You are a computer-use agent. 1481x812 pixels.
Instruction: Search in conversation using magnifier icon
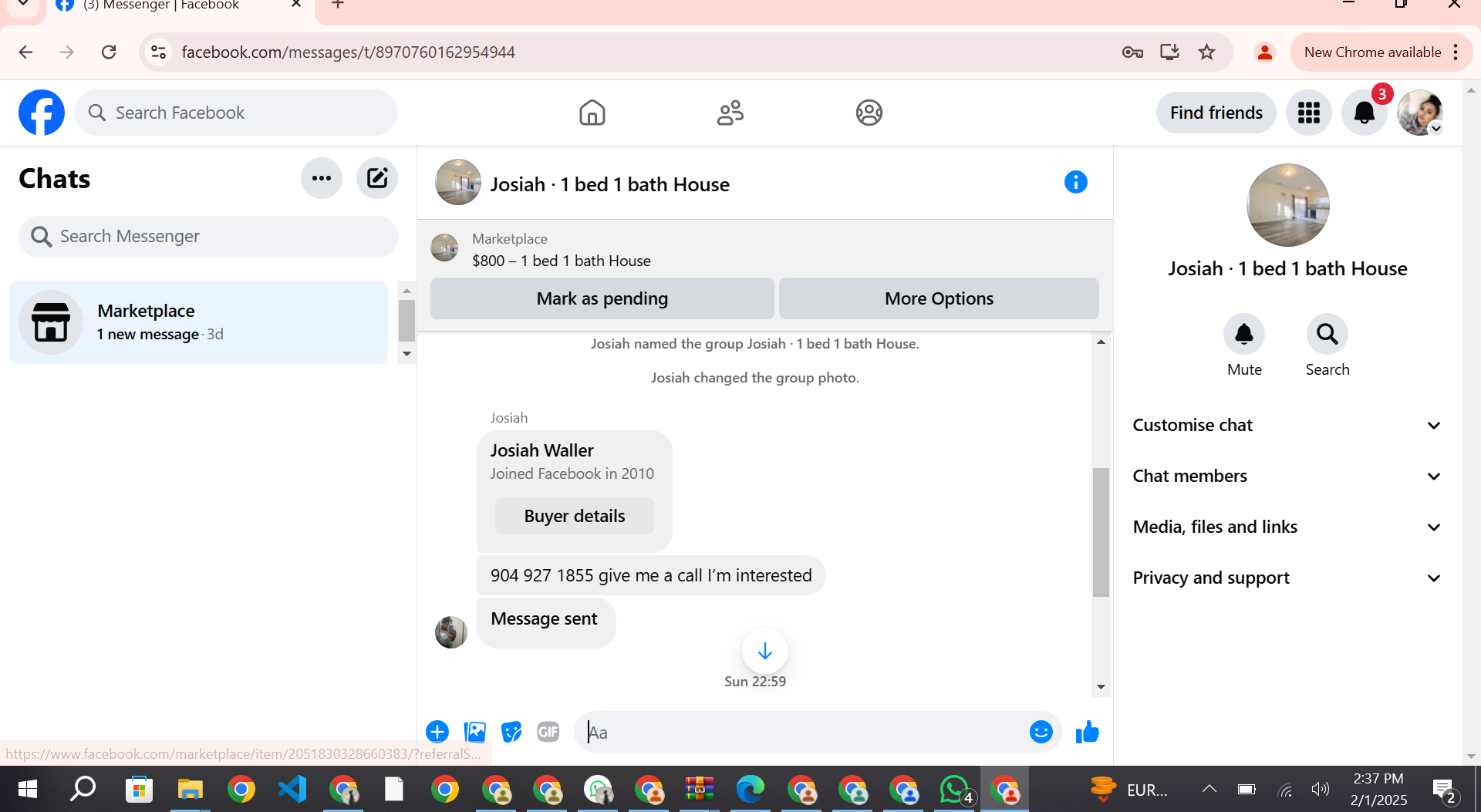click(1327, 334)
